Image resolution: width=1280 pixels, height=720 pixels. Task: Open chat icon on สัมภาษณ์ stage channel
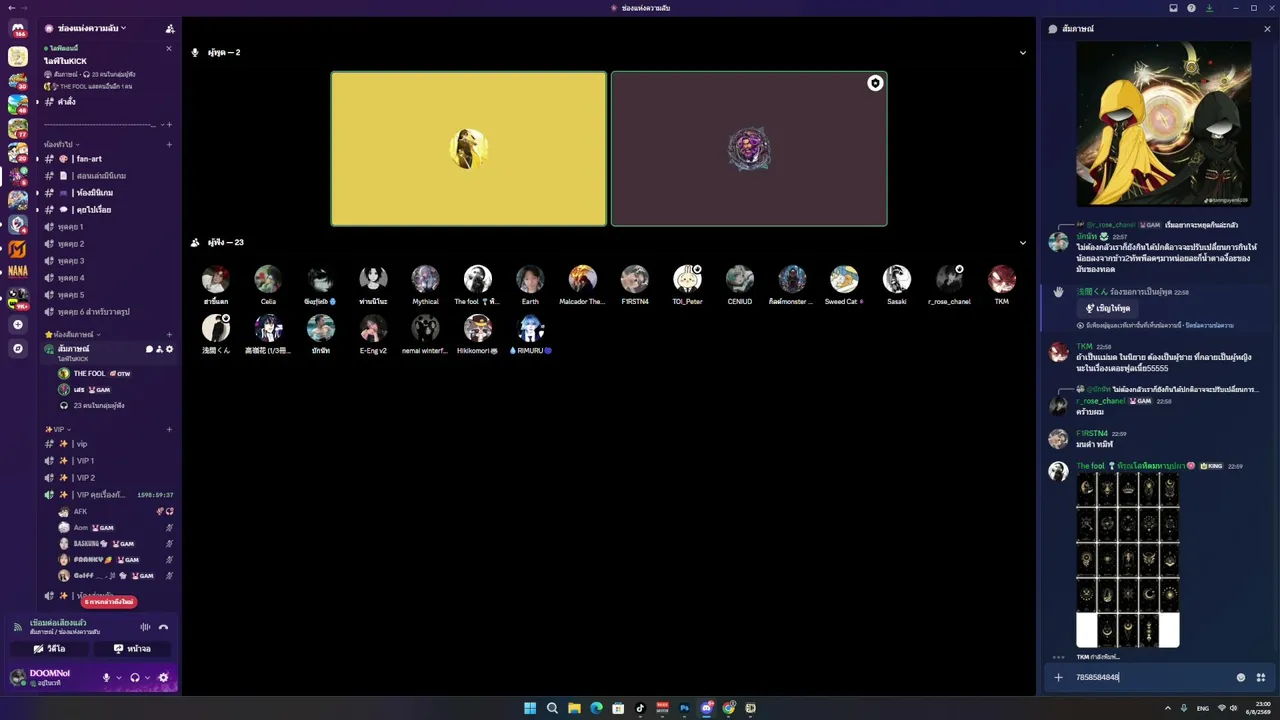[x=149, y=349]
